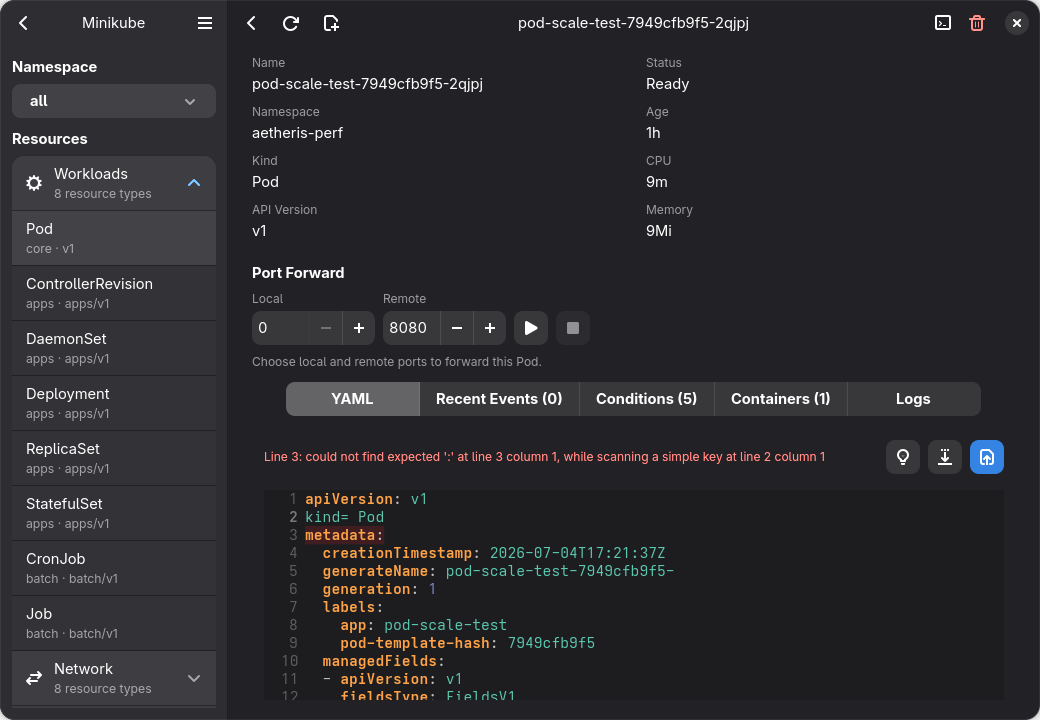
Task: Click the 'labels:' line in the YAML
Action: (353, 607)
